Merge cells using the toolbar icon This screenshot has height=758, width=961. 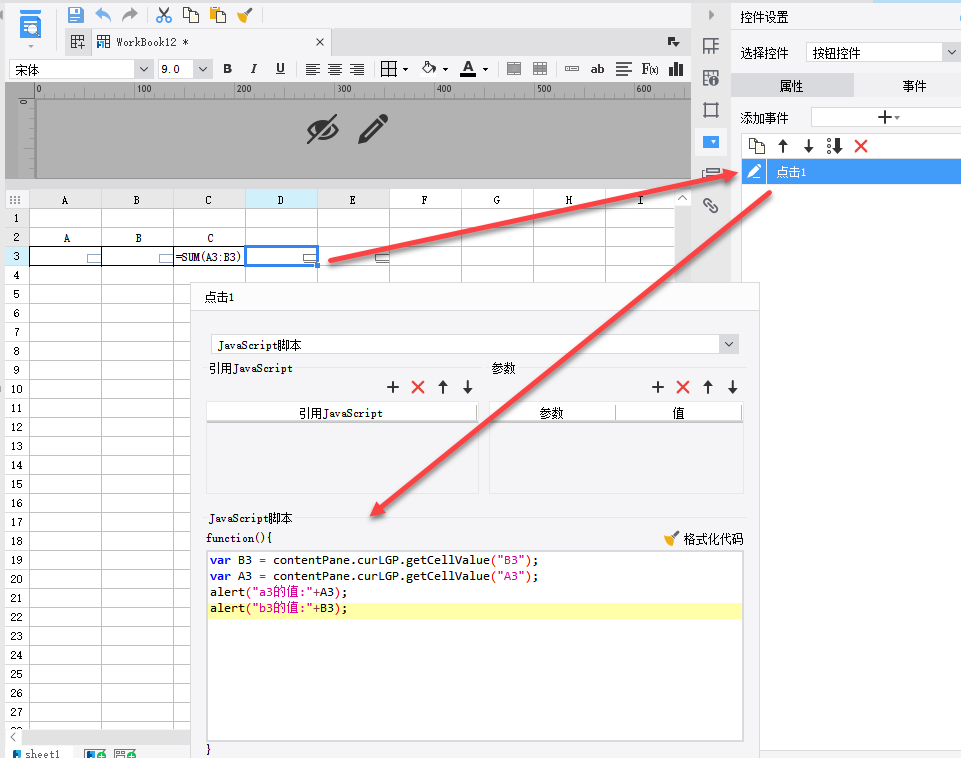514,69
